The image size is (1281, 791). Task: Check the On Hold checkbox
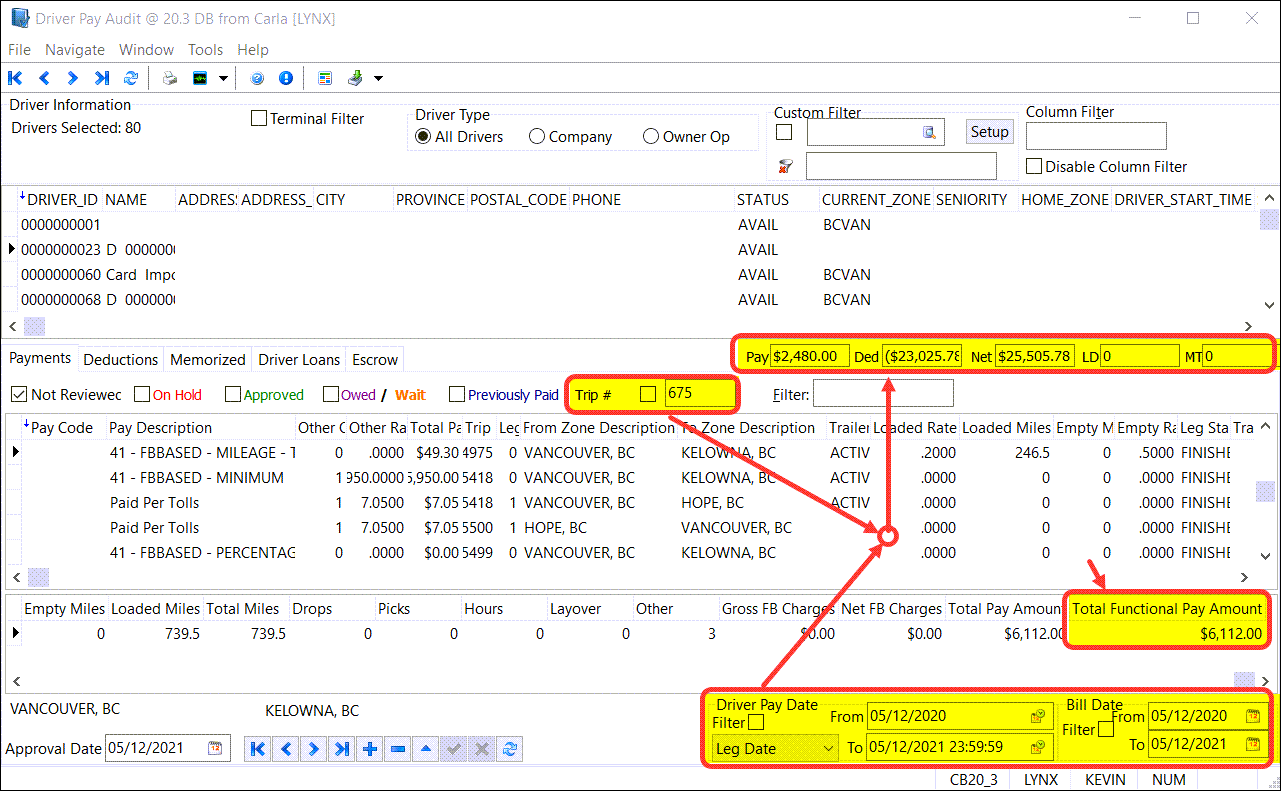142,394
